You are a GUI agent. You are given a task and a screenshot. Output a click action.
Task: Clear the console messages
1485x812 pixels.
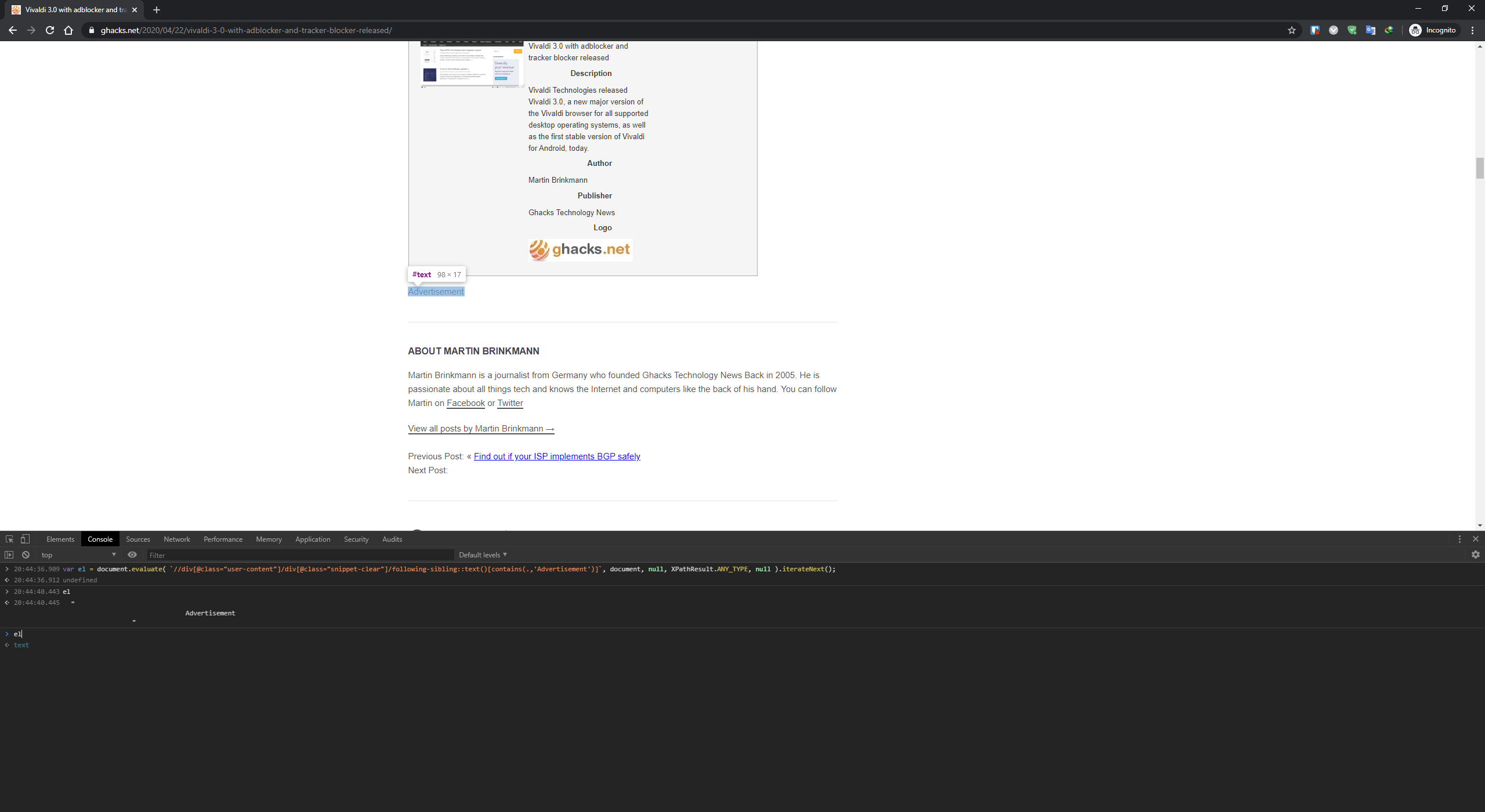26,554
